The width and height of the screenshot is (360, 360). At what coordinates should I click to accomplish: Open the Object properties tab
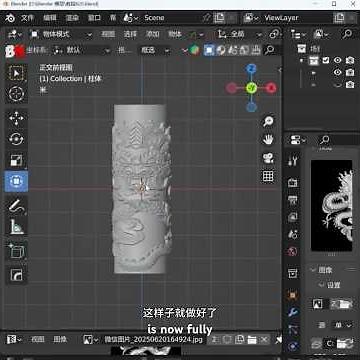(x=293, y=295)
